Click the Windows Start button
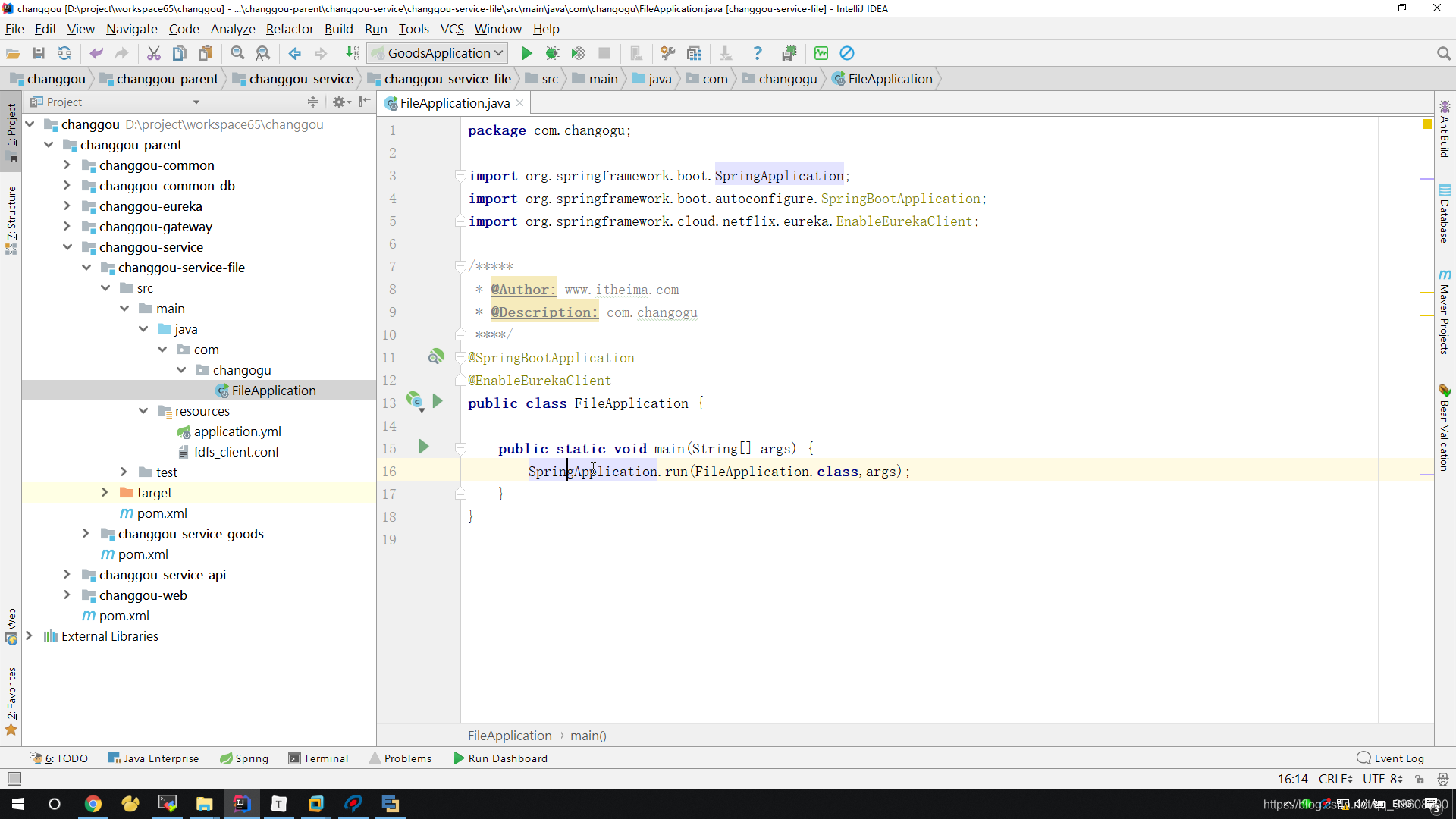The width and height of the screenshot is (1456, 819). click(18, 804)
